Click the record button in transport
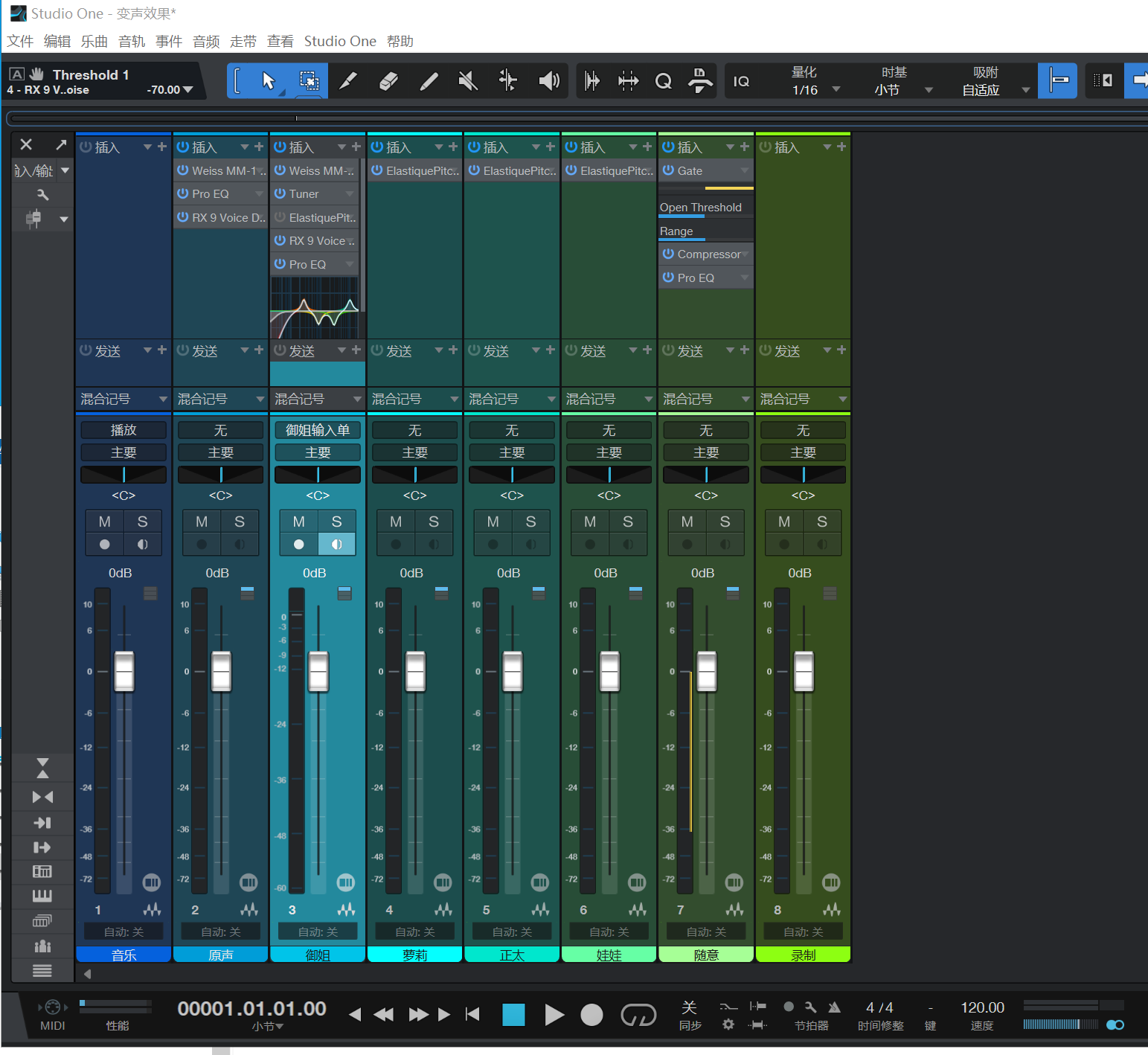The image size is (1148, 1055). 591,1015
